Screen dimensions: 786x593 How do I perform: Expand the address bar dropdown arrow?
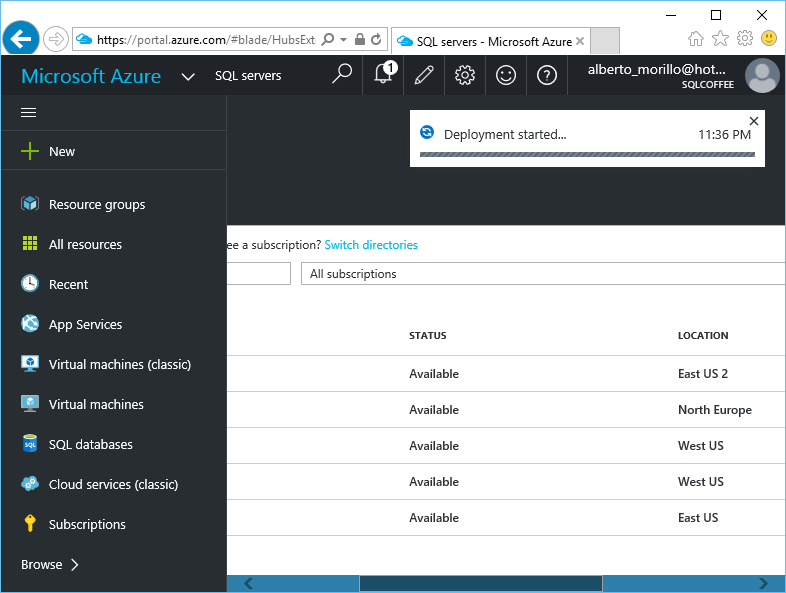(343, 39)
